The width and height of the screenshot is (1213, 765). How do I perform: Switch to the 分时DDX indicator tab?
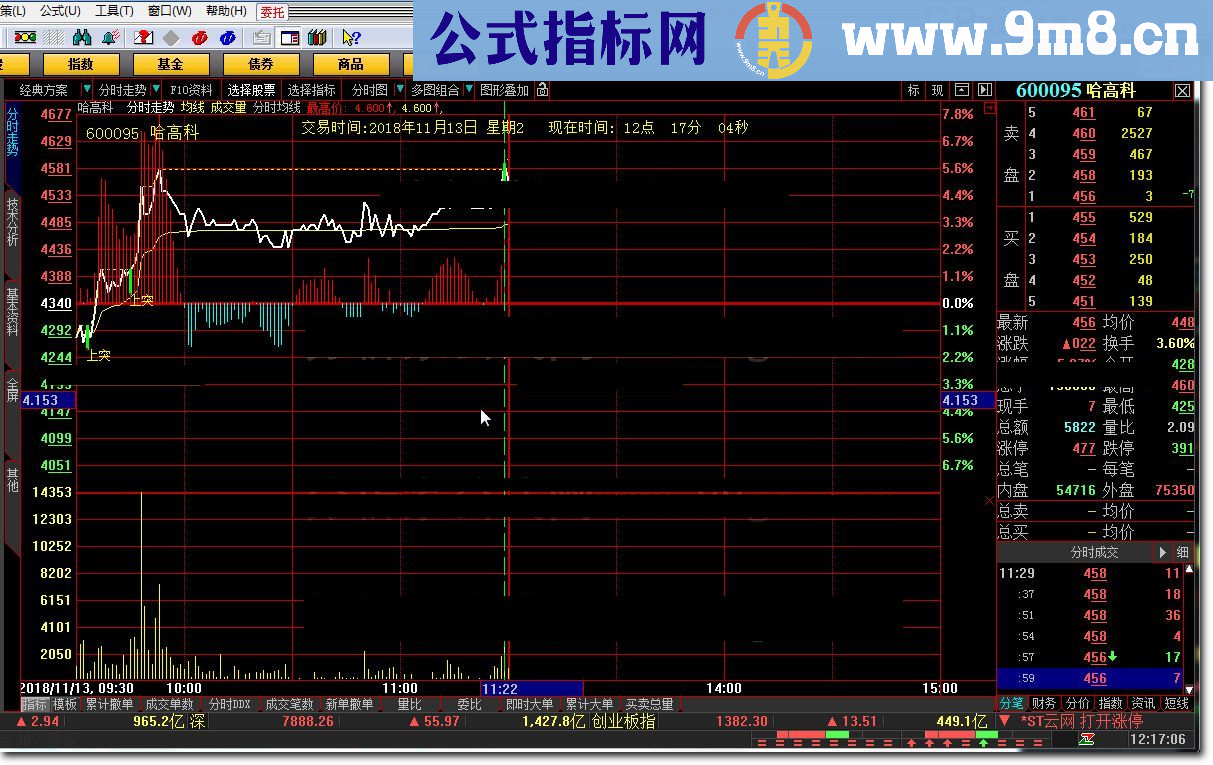229,704
